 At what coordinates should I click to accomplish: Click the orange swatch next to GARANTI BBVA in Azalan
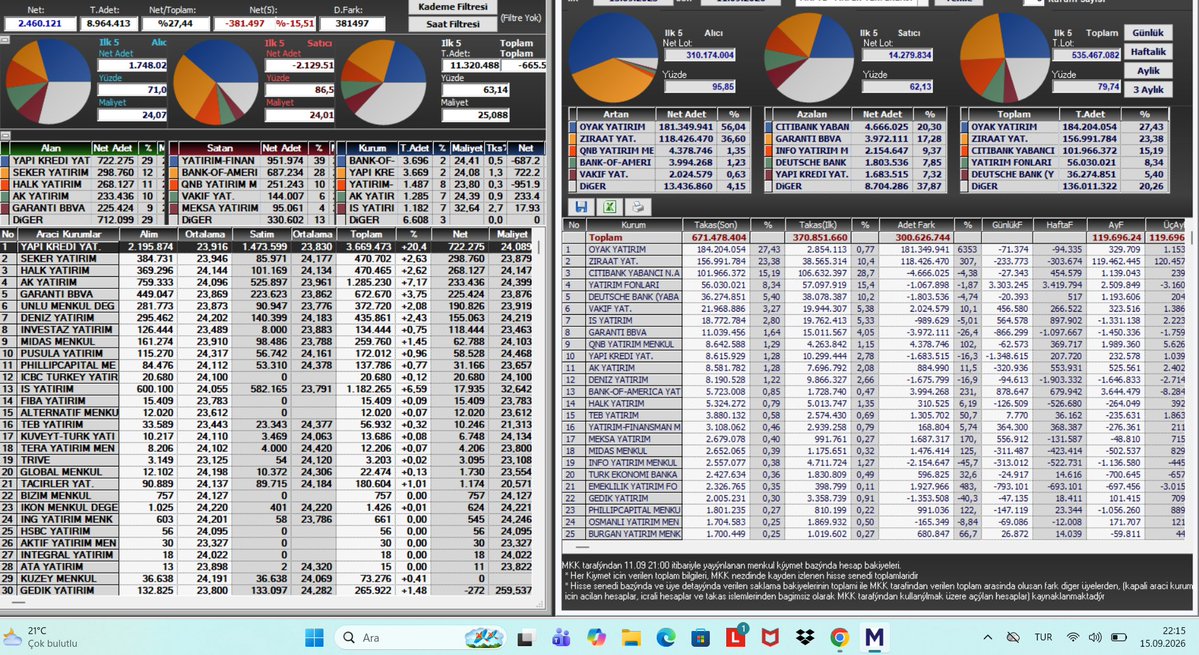click(x=768, y=139)
